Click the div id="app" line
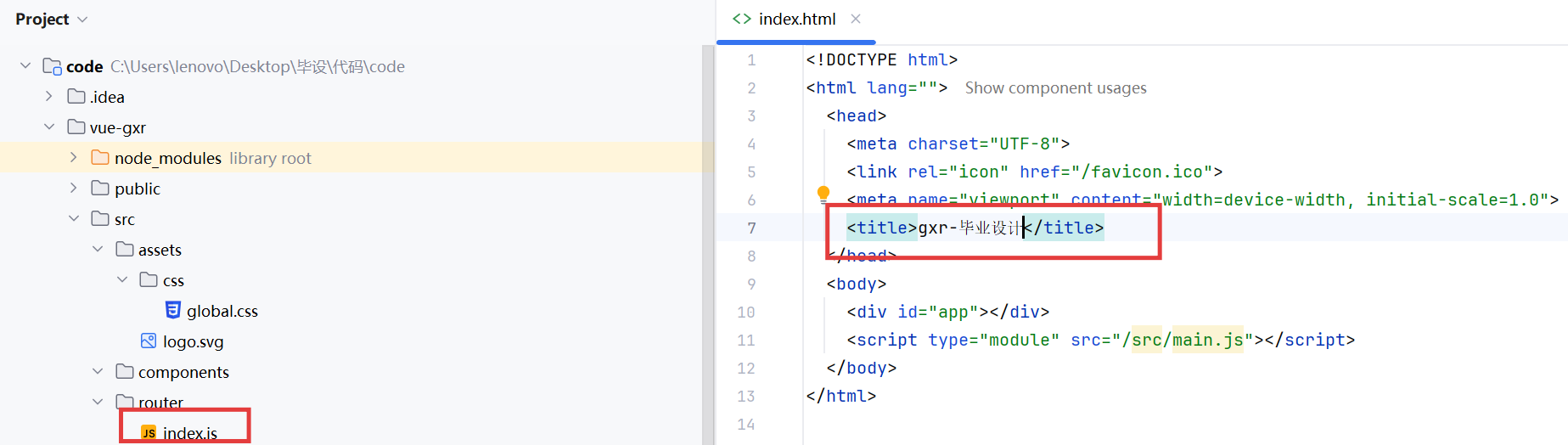This screenshot has height=445, width=1568. click(947, 312)
